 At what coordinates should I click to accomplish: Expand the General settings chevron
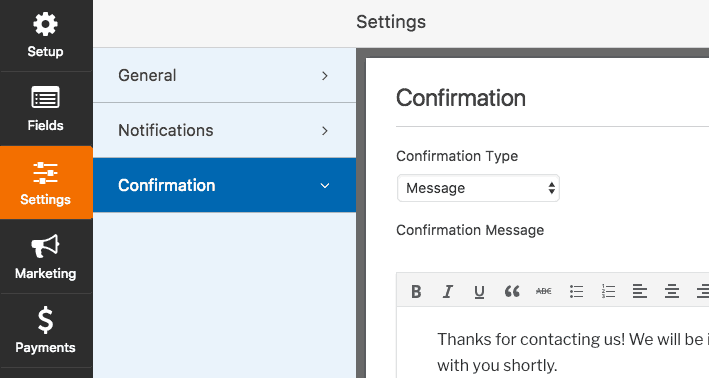click(325, 76)
